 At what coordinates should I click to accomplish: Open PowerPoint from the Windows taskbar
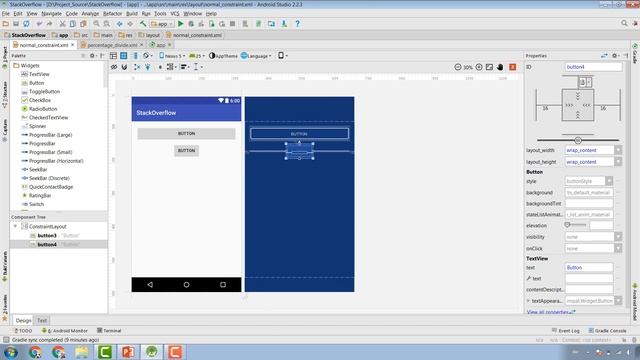click(x=128, y=351)
